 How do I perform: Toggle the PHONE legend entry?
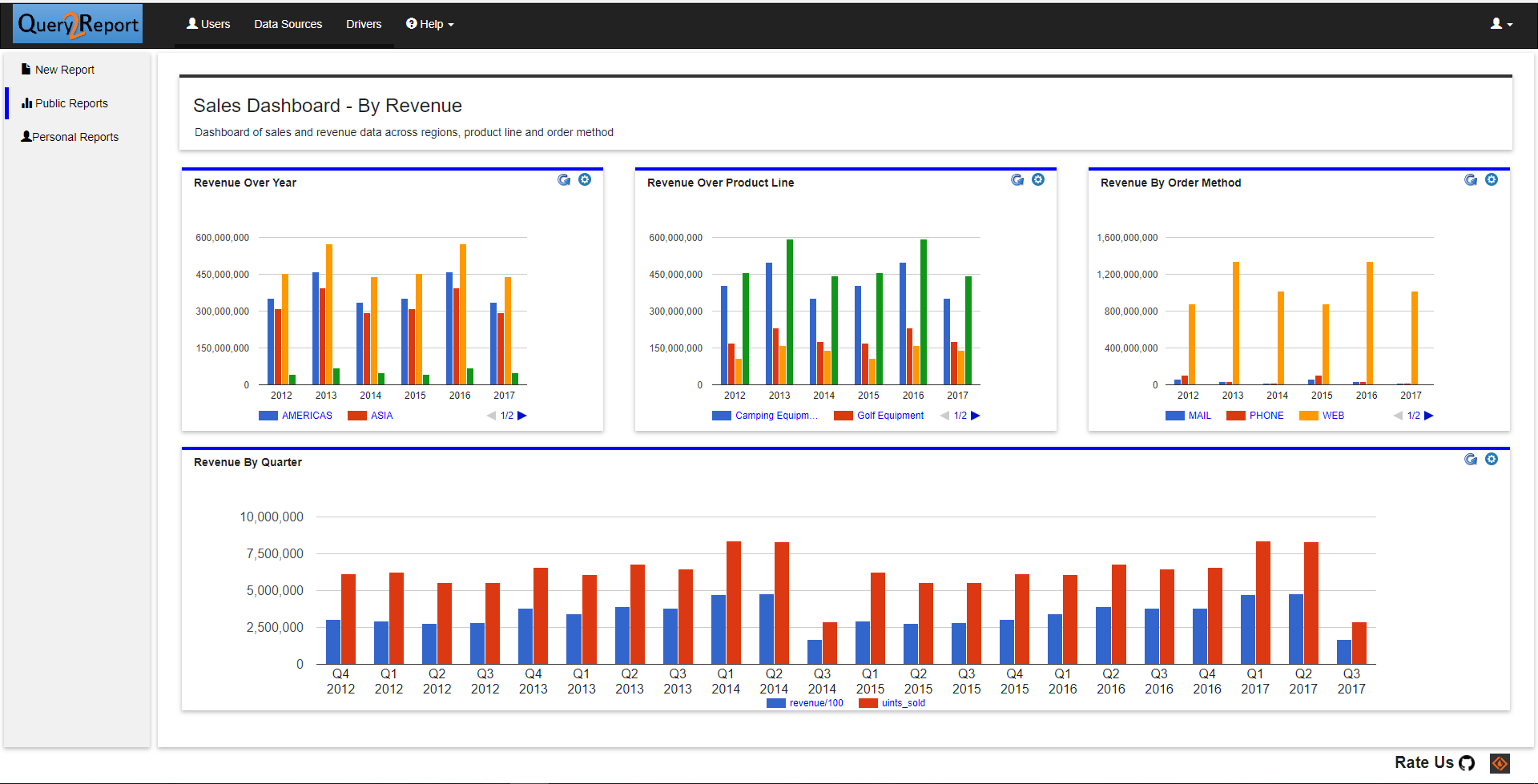click(x=1266, y=416)
